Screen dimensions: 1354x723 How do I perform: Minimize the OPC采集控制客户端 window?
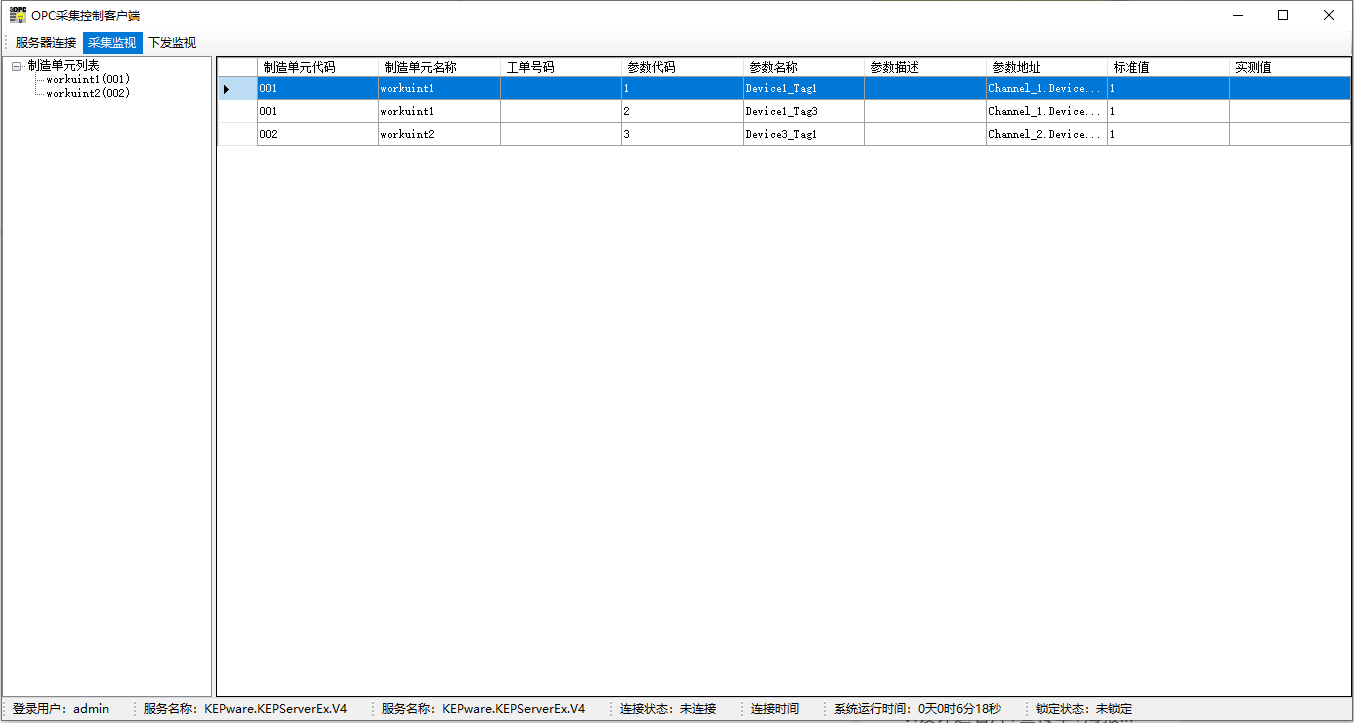point(1238,15)
